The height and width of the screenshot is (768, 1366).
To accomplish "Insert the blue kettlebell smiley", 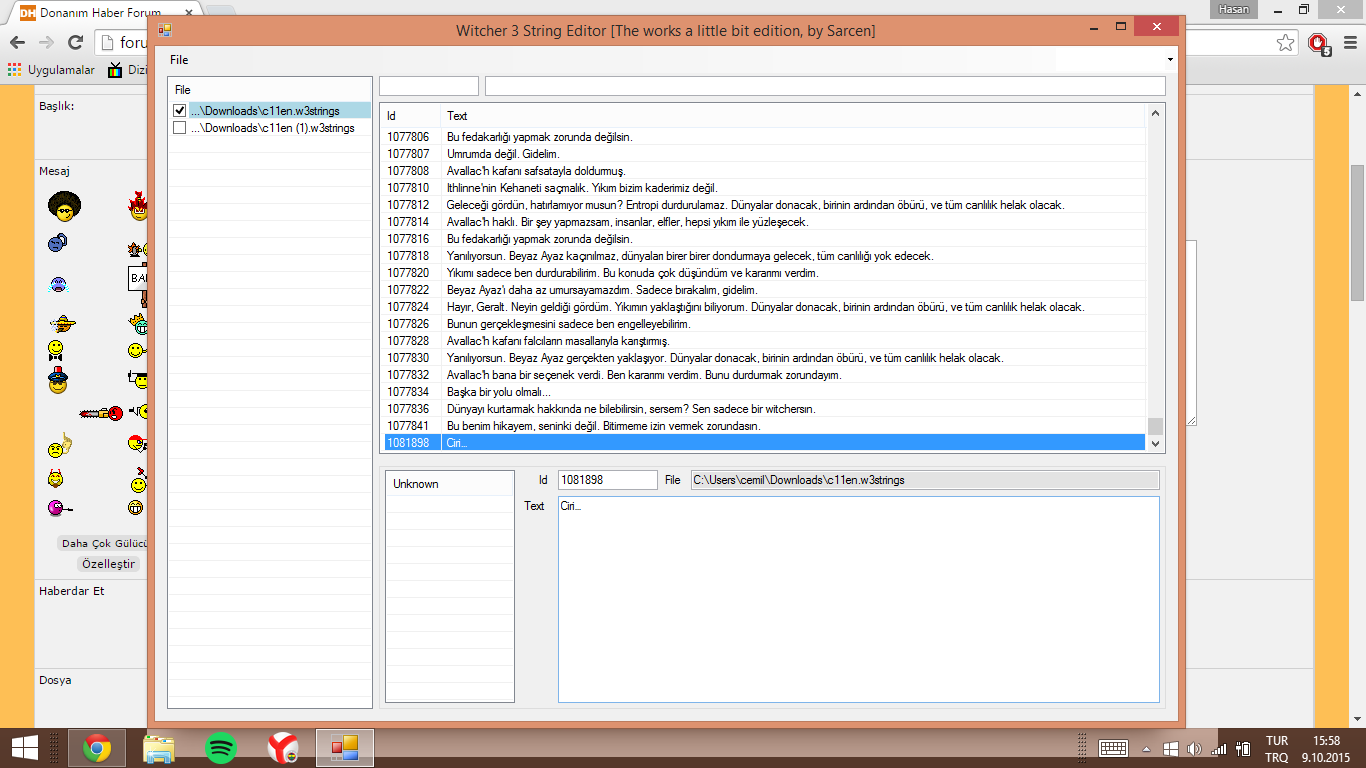I will click(x=58, y=242).
